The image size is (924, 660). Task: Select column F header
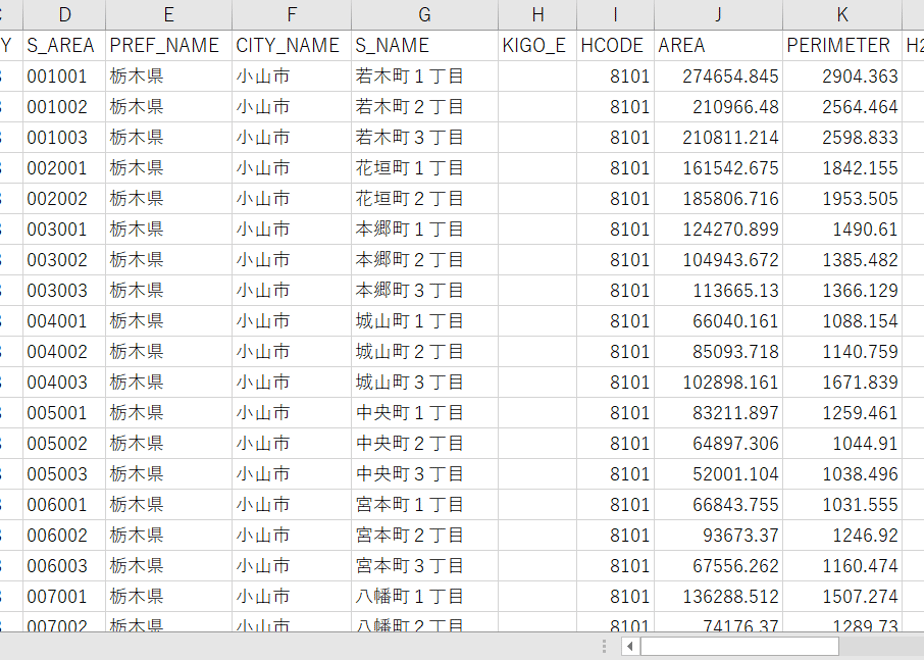coord(292,15)
